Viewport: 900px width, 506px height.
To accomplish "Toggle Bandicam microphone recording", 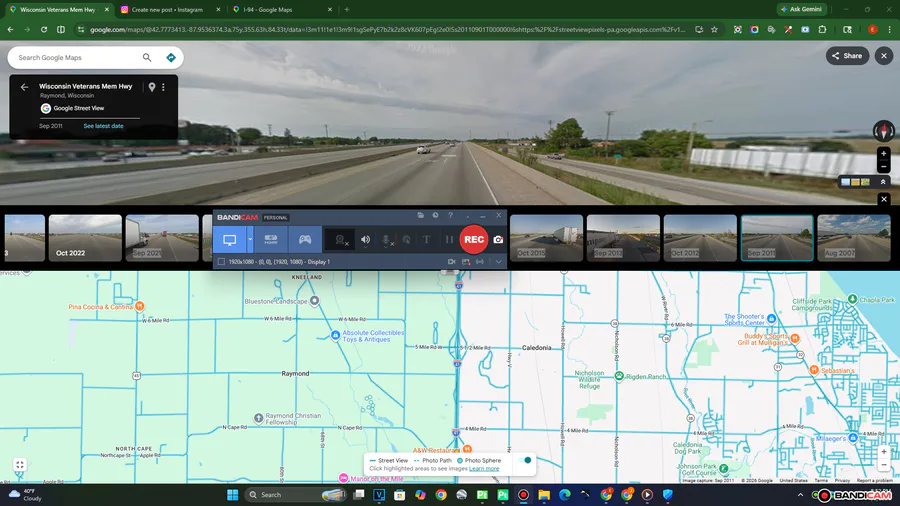I will pyautogui.click(x=386, y=240).
